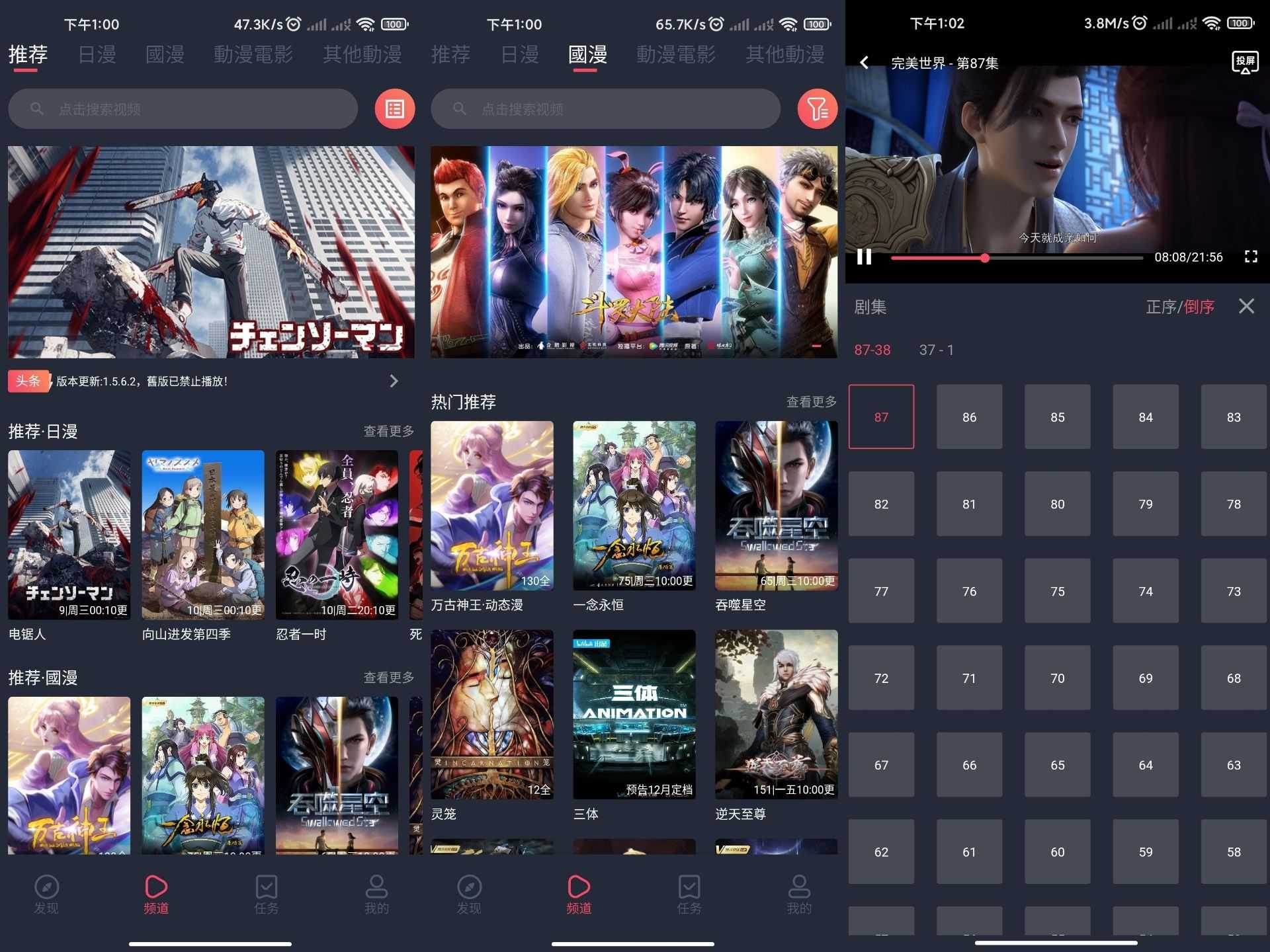Play episode 80
The width and height of the screenshot is (1270, 952).
(x=1057, y=504)
